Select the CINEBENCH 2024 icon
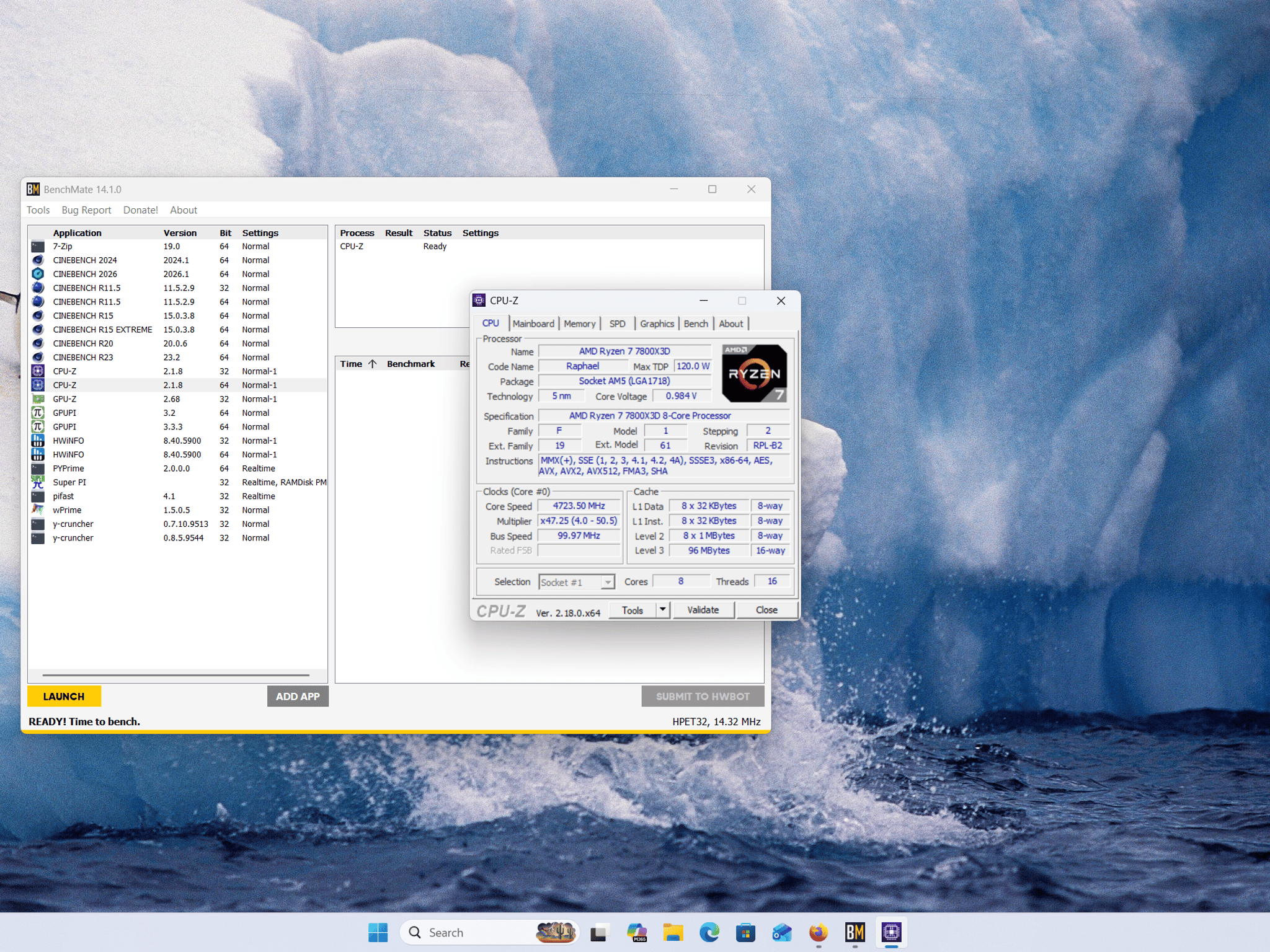 (x=38, y=260)
